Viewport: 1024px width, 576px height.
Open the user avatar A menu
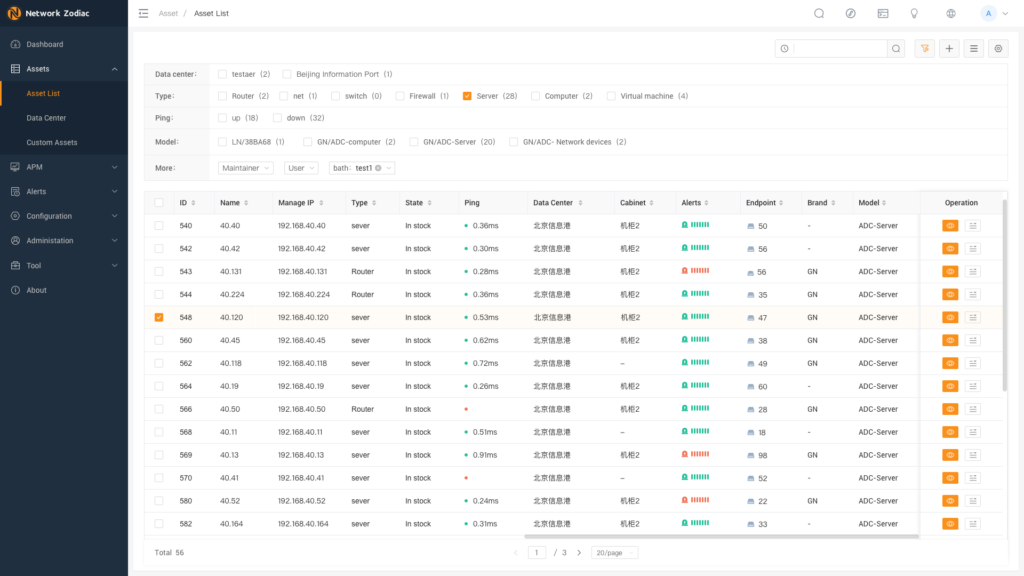989,13
